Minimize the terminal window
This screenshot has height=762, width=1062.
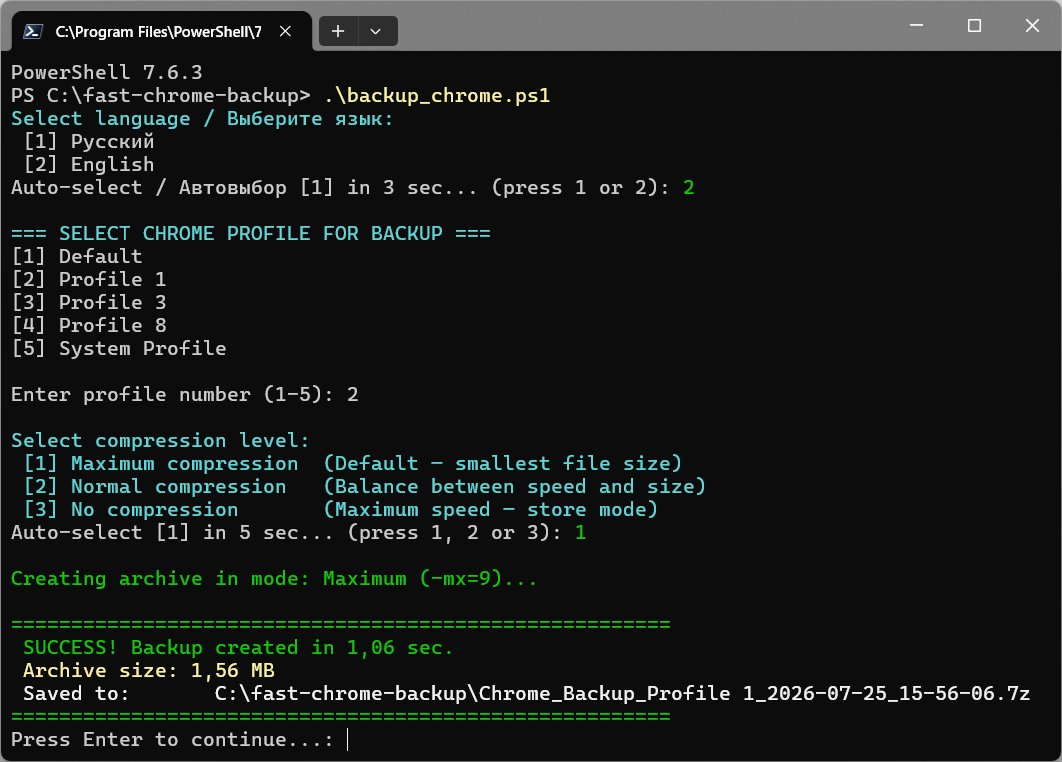[916, 26]
